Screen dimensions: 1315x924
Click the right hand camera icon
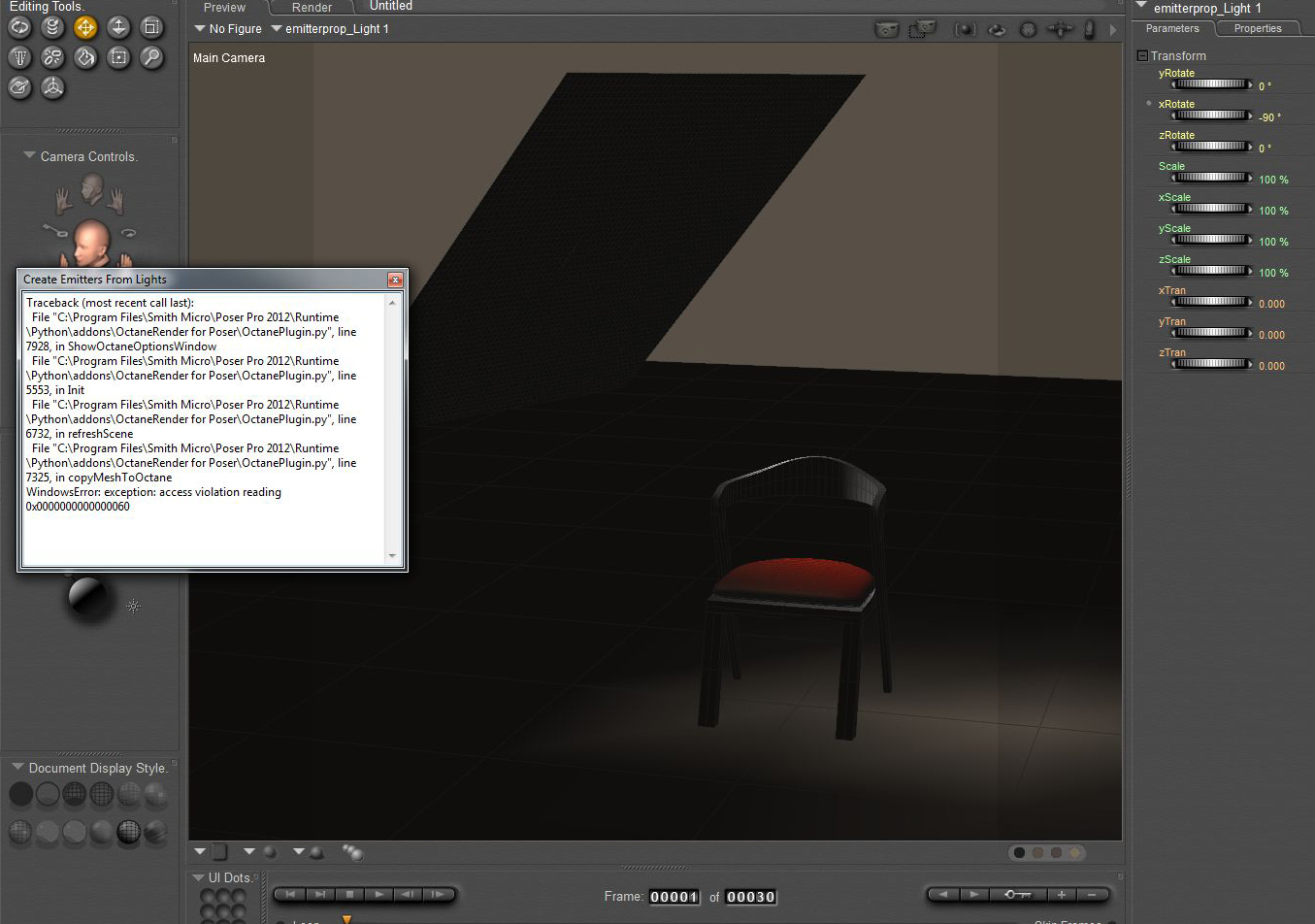[x=116, y=200]
